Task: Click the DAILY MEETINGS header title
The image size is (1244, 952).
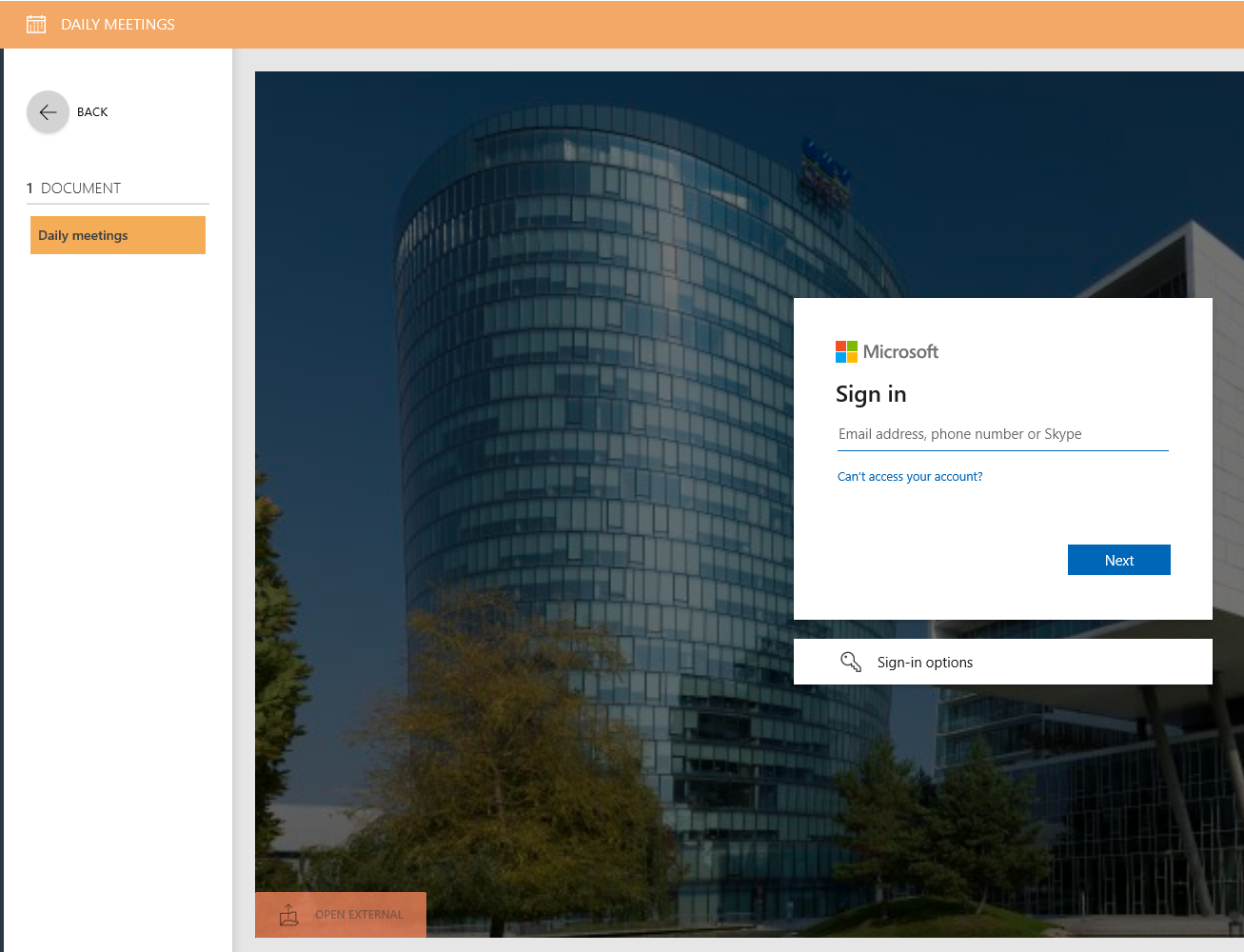Action: coord(118,25)
